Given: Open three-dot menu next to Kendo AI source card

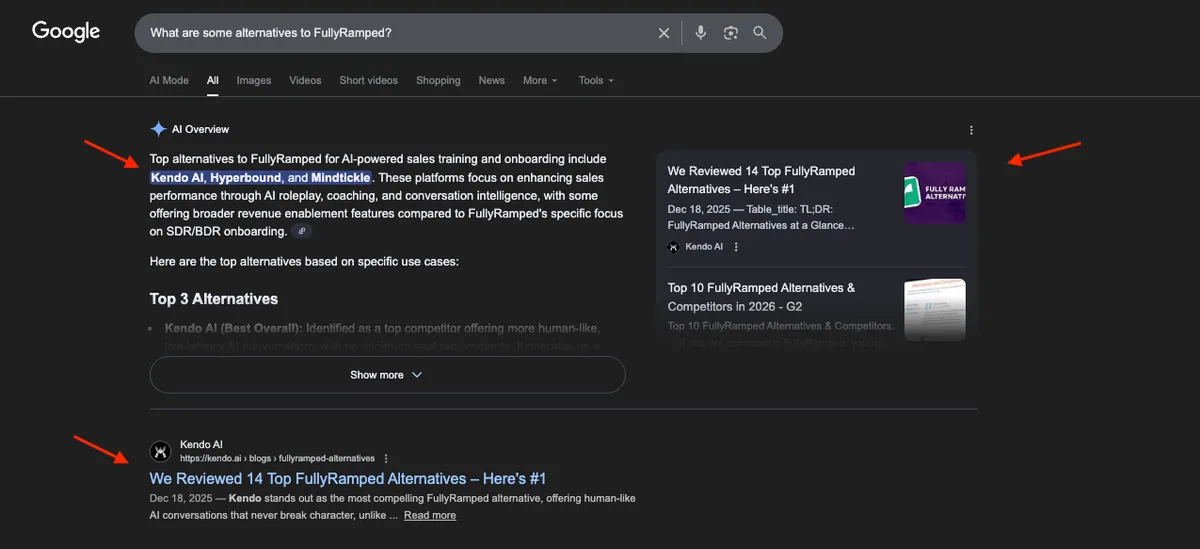Looking at the screenshot, I should (x=736, y=247).
